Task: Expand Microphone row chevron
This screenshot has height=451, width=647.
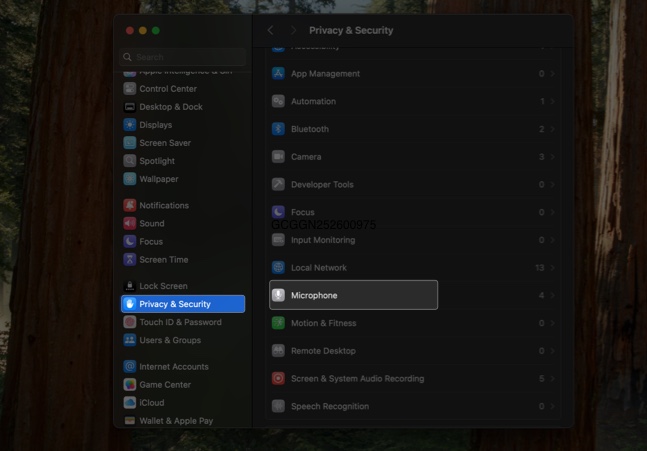Action: point(552,295)
